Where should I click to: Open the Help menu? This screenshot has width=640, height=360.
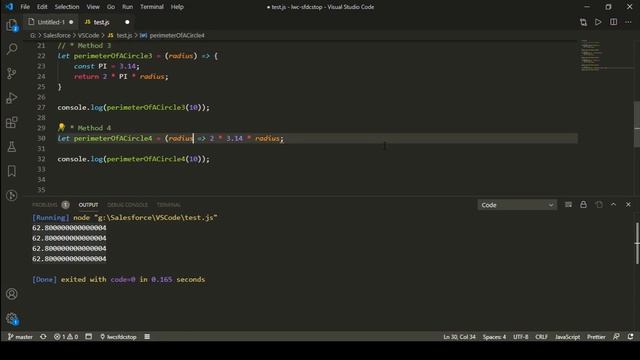[177, 7]
